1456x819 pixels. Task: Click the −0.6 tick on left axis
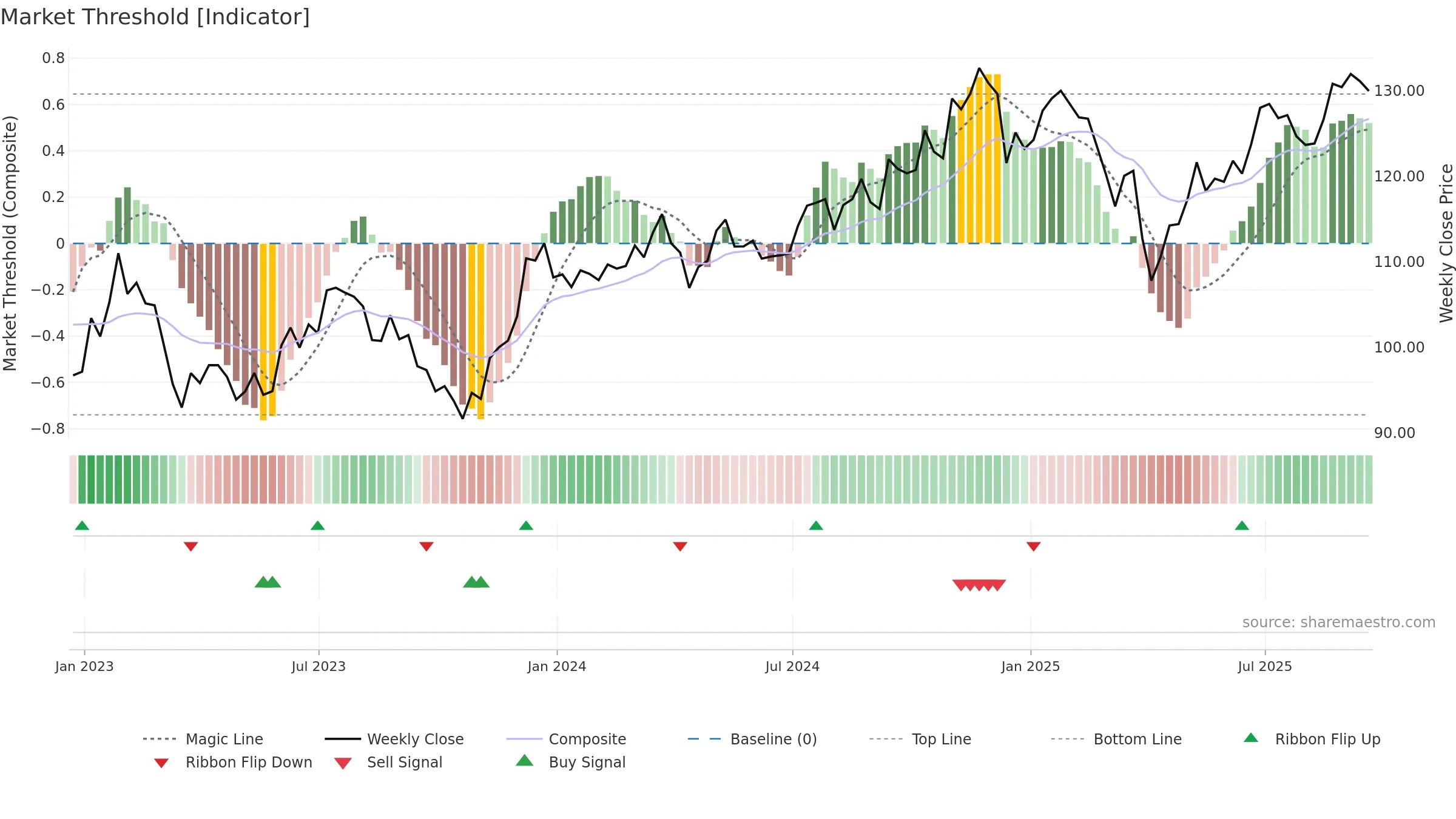[x=48, y=383]
